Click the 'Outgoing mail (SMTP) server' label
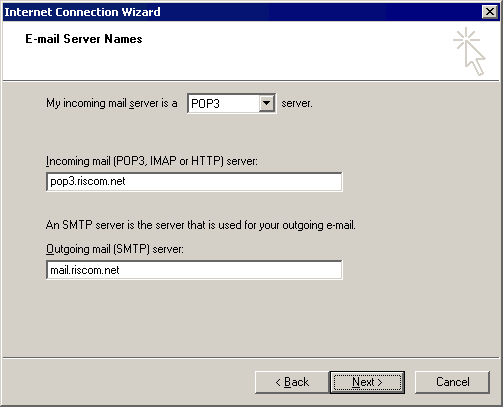 [x=115, y=249]
